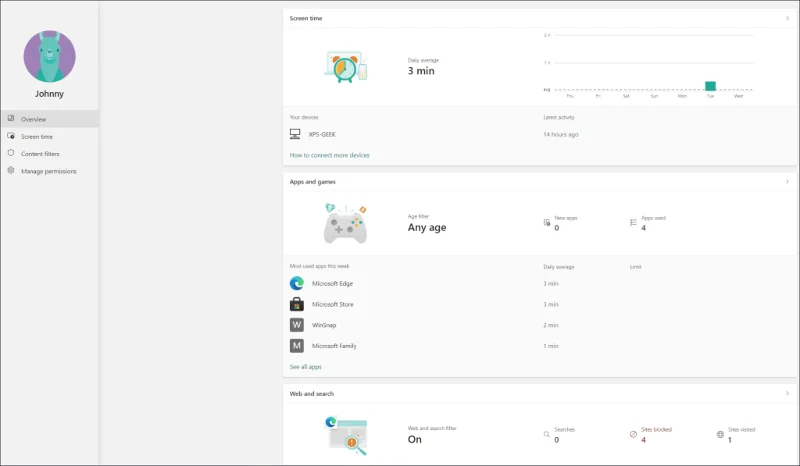Image resolution: width=800 pixels, height=466 pixels.
Task: Click the Sites visited globe icon
Action: coord(720,434)
